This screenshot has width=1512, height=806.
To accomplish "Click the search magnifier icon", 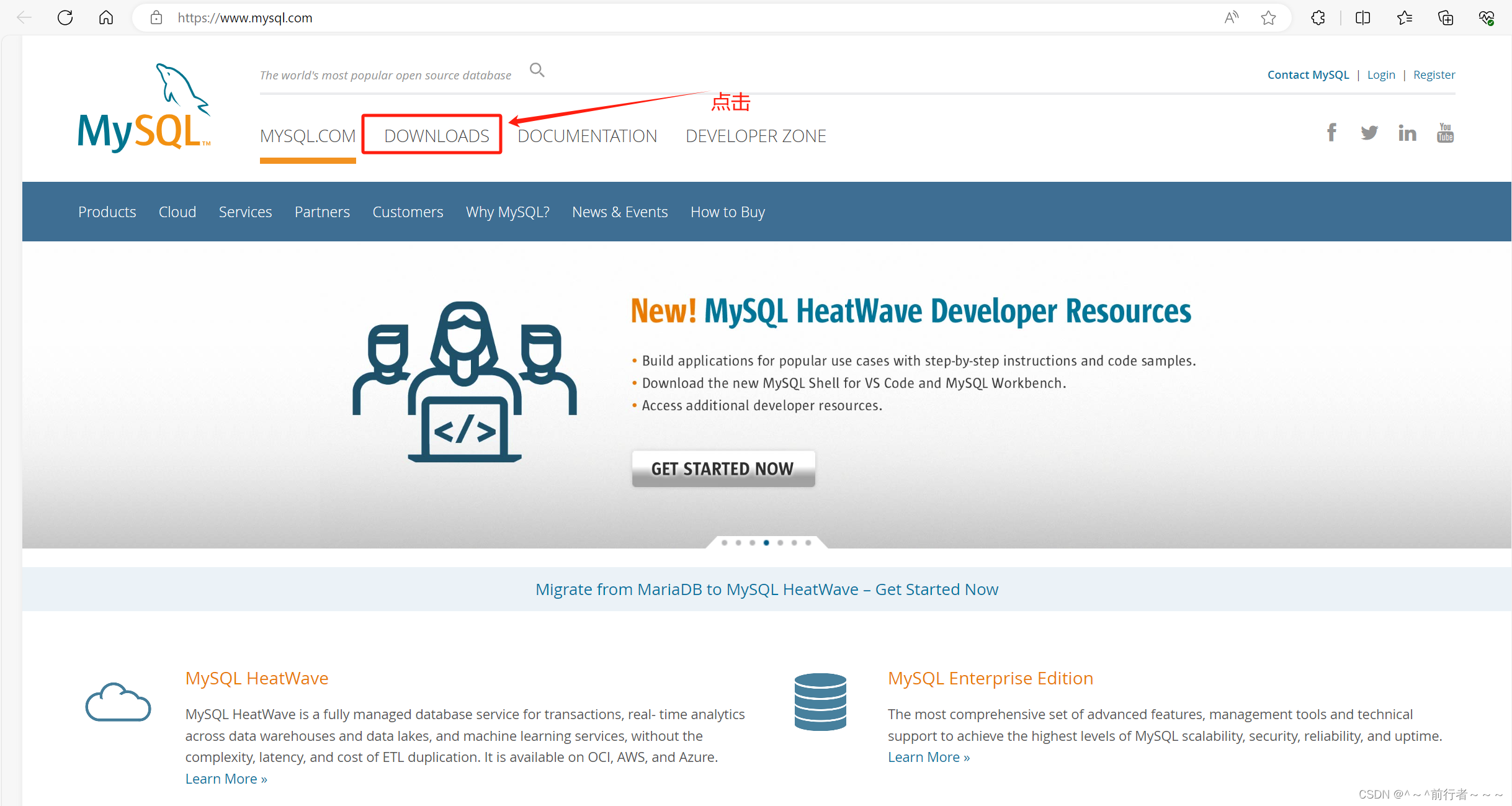I will 537,70.
